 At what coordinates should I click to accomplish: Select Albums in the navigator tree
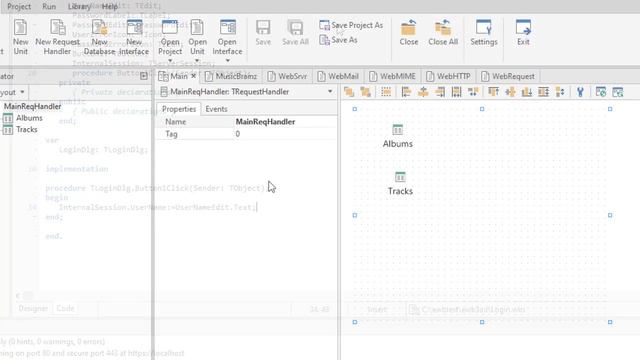[x=29, y=118]
